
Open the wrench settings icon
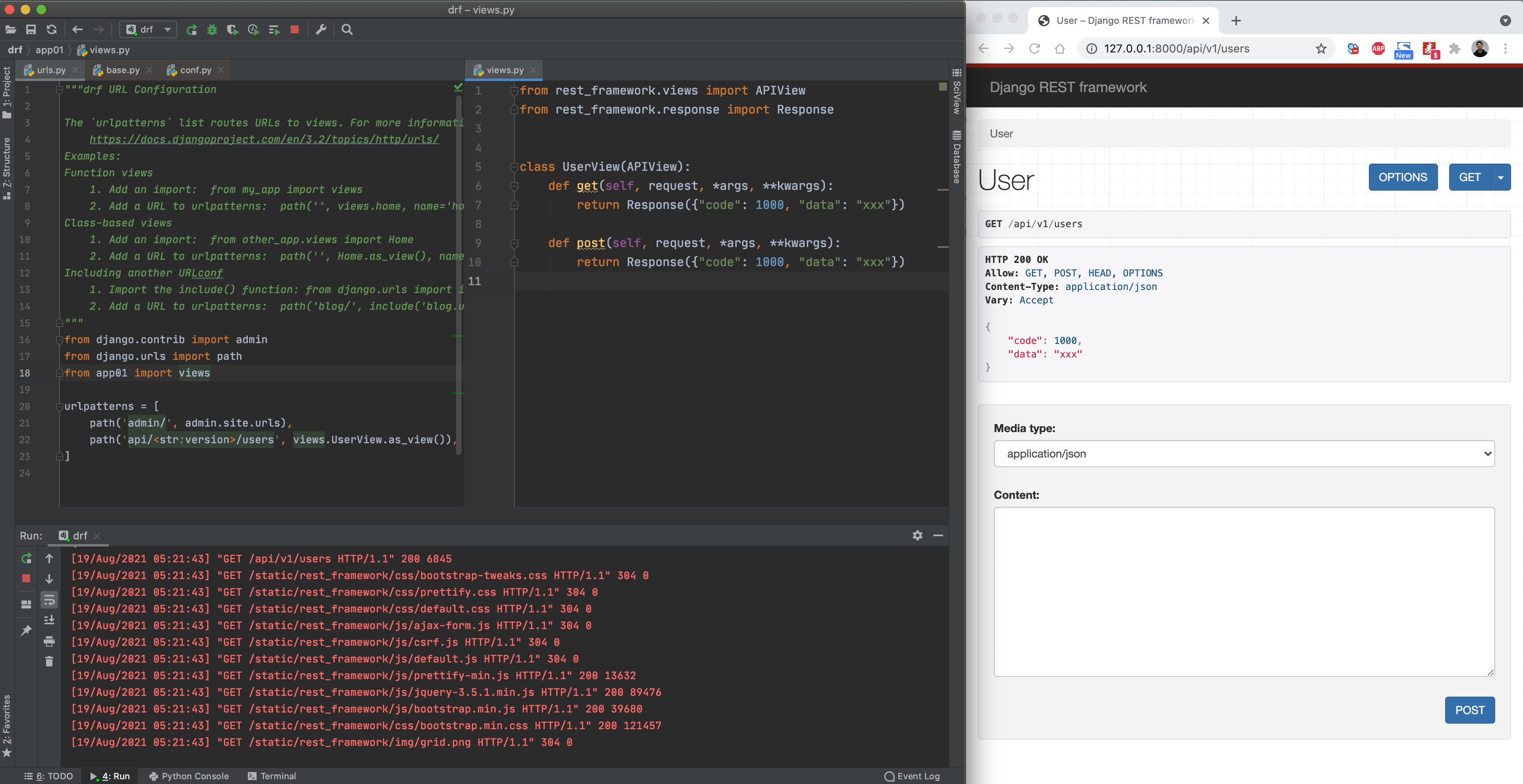(x=321, y=29)
